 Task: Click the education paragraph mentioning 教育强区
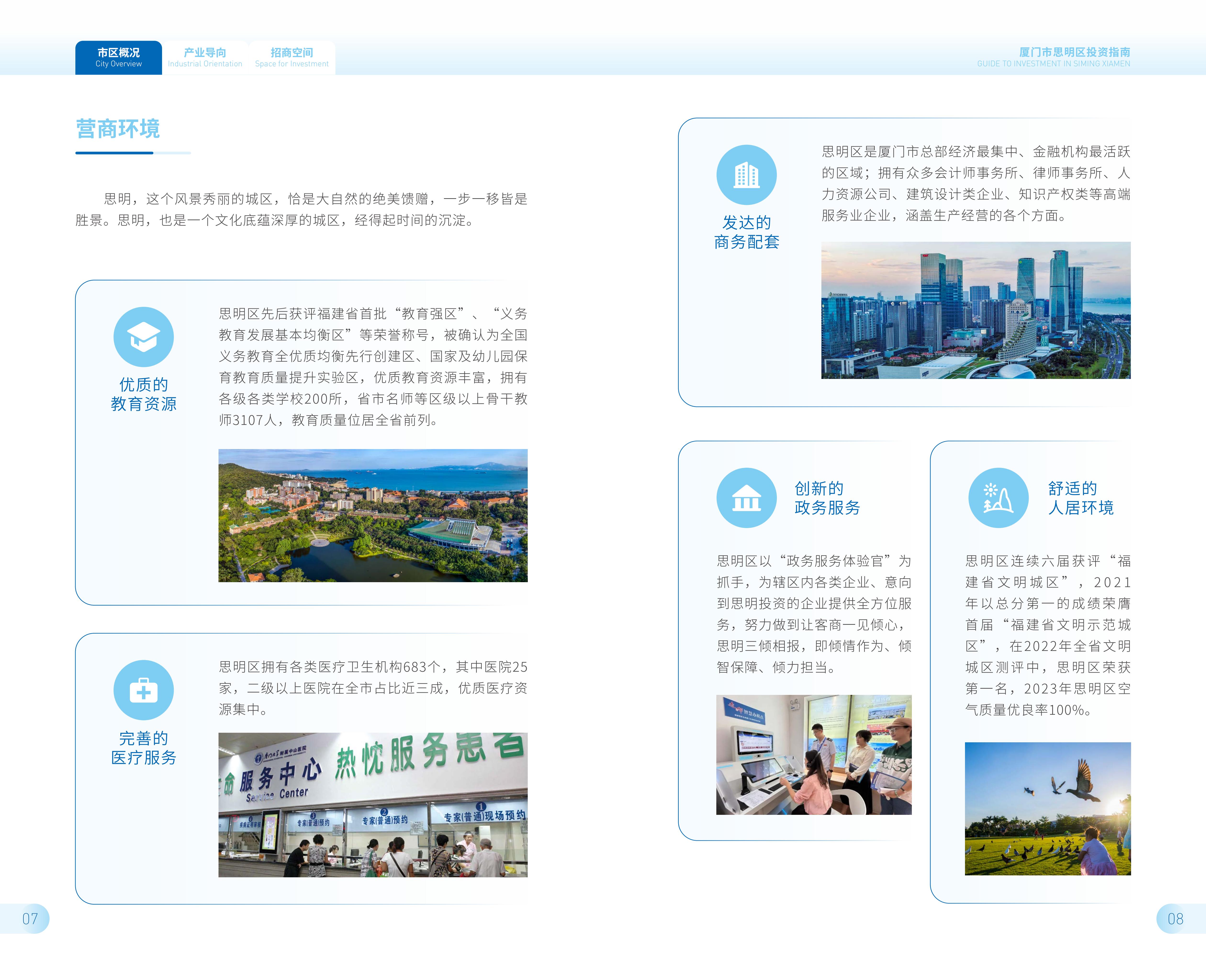pyautogui.click(x=373, y=367)
